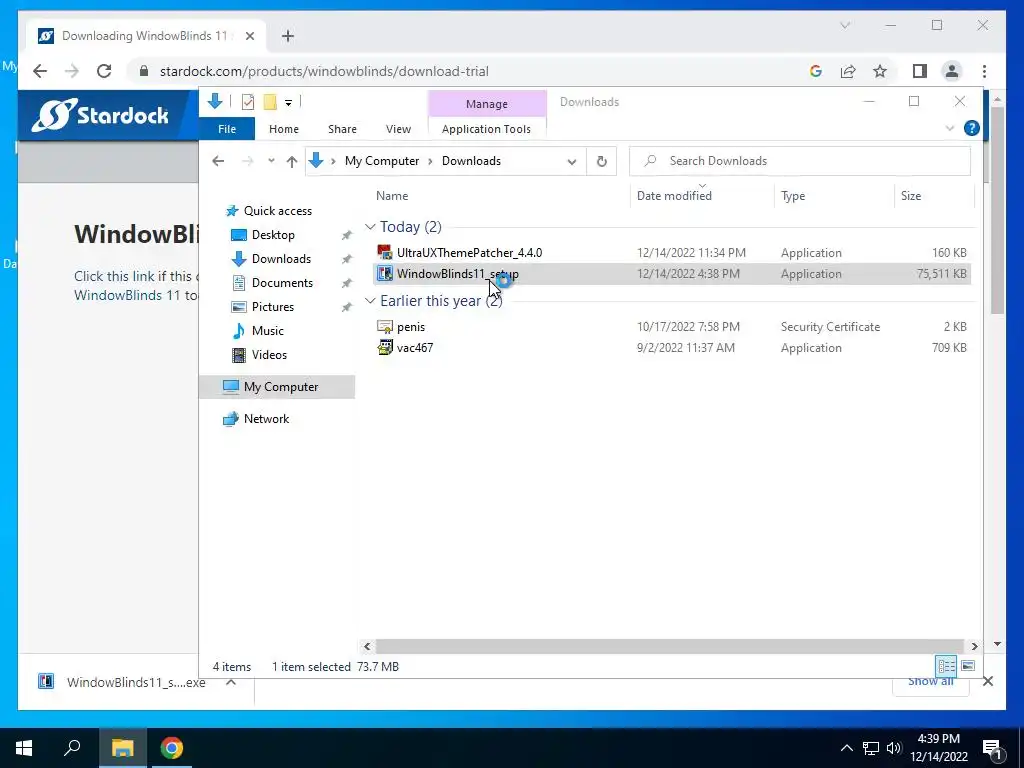This screenshot has width=1024, height=768.
Task: Open download options chevron for WindowBlinds11 exe
Action: coord(231,682)
